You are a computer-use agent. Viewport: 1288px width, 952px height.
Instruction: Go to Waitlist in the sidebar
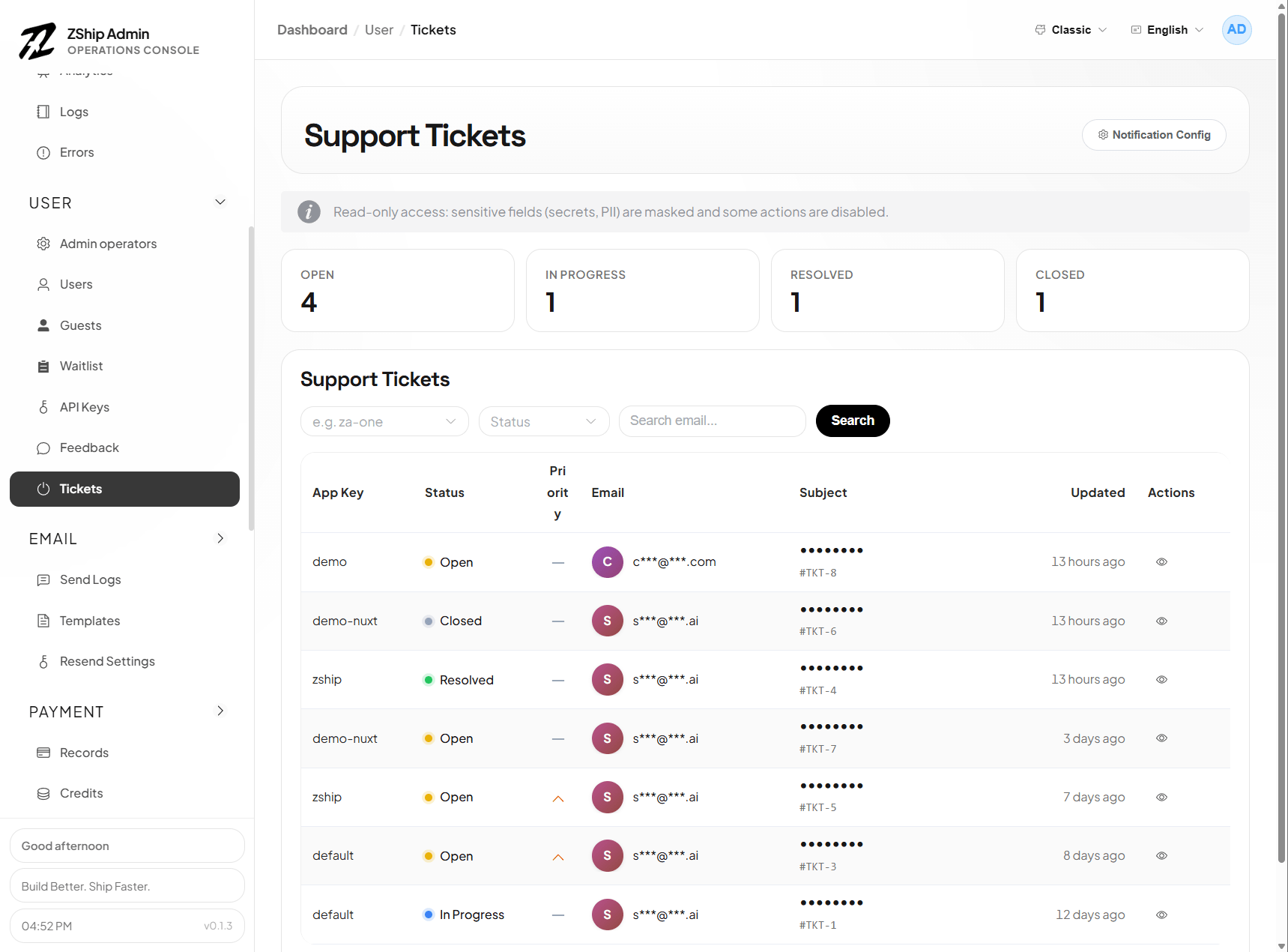tap(81, 367)
